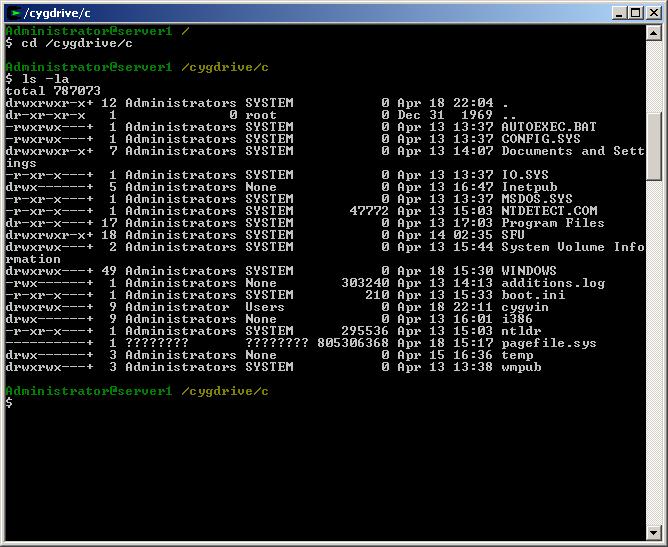Click the /cygdrive/c title bar text

[x=60, y=12]
